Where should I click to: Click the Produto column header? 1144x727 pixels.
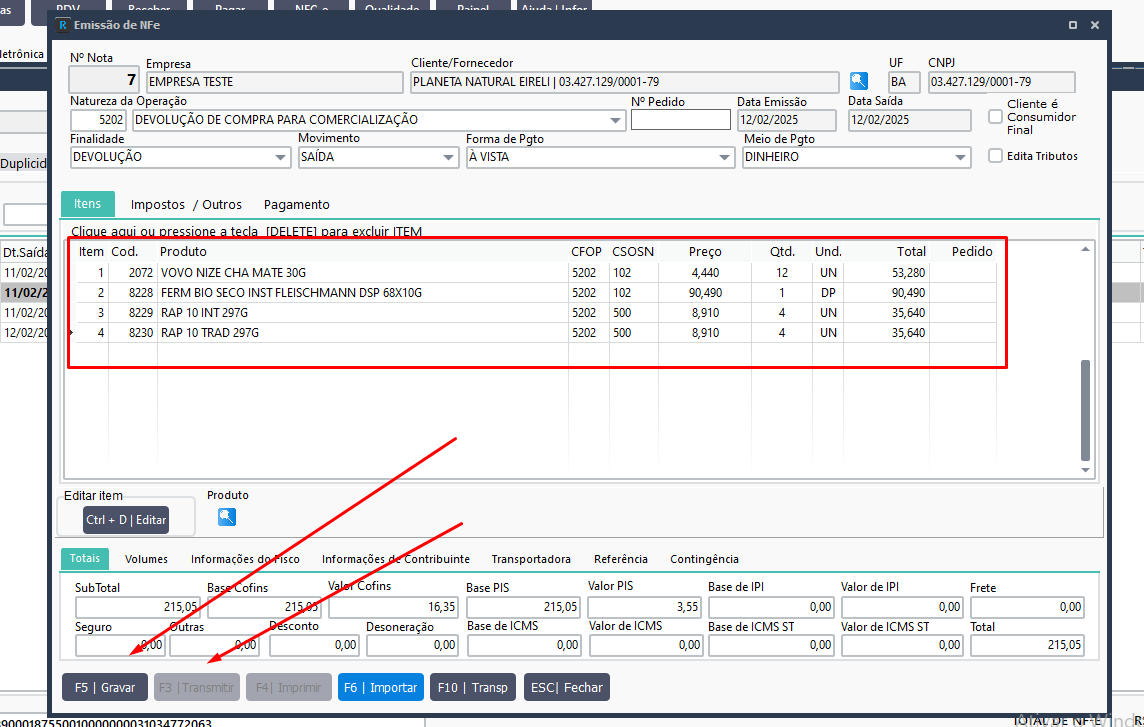(x=183, y=252)
